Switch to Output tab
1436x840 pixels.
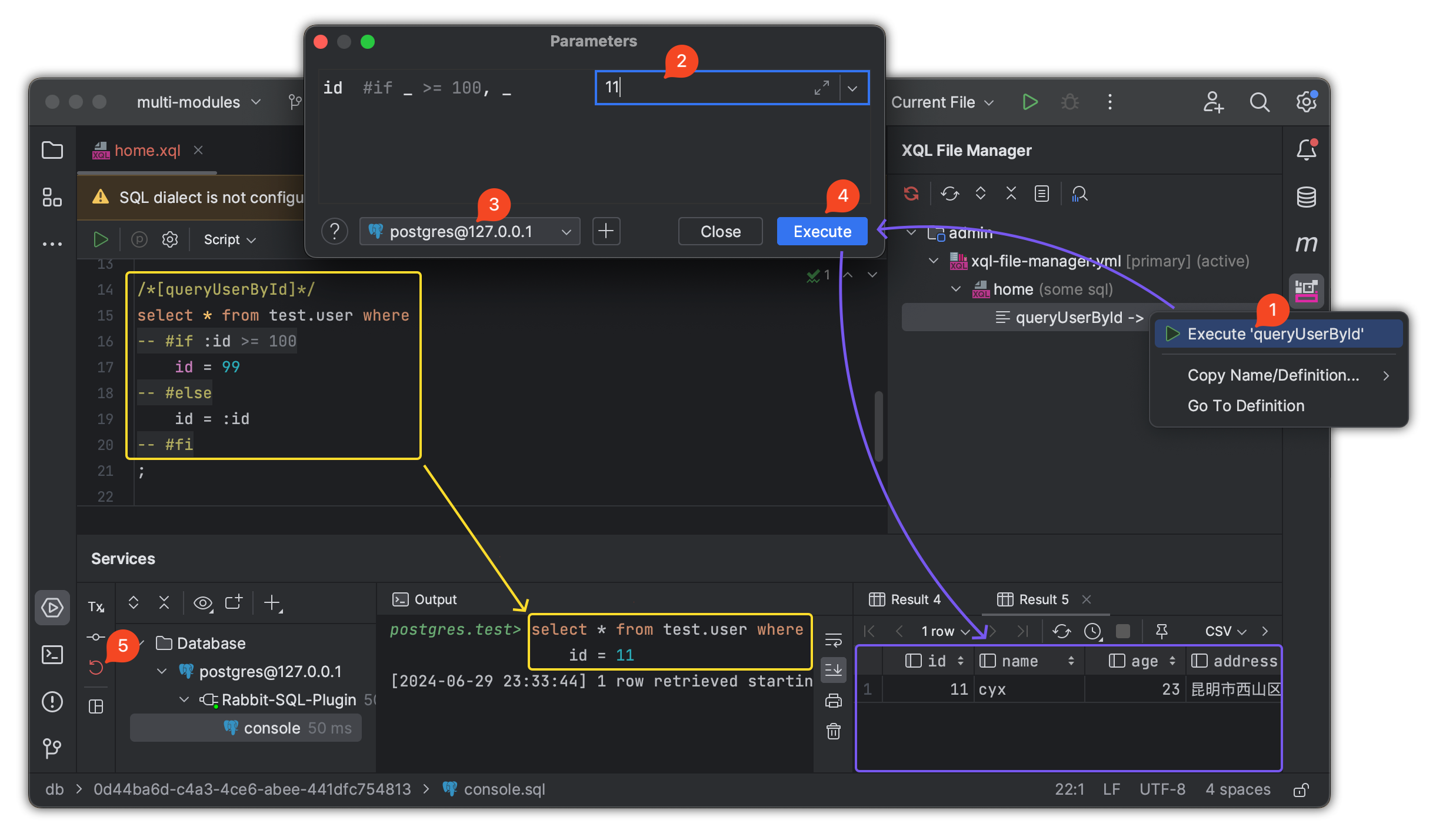coord(424,599)
